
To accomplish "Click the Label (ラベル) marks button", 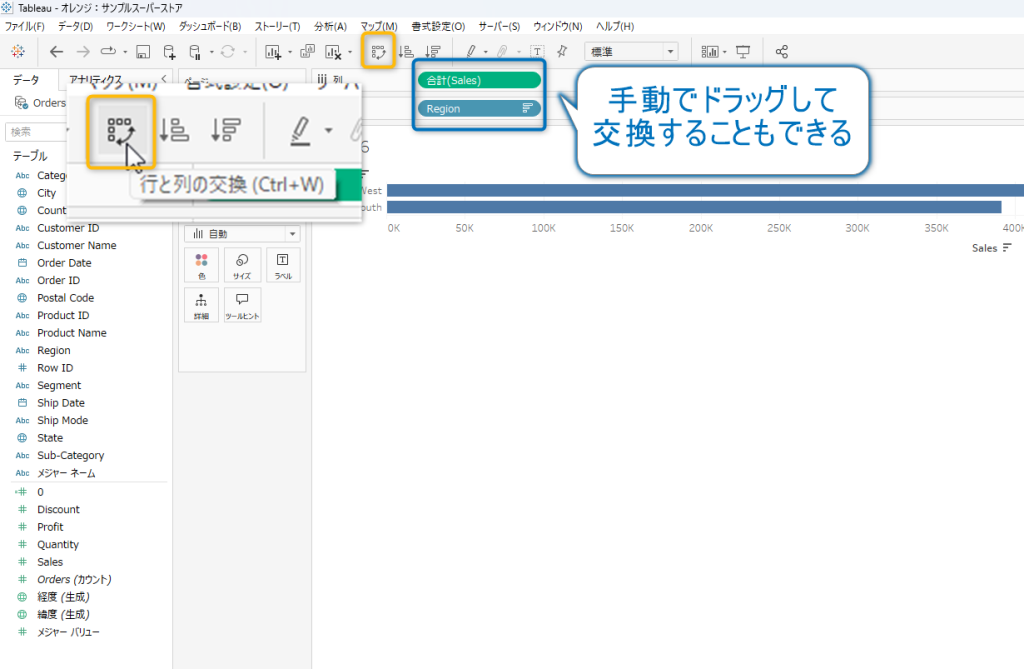I will (x=282, y=265).
